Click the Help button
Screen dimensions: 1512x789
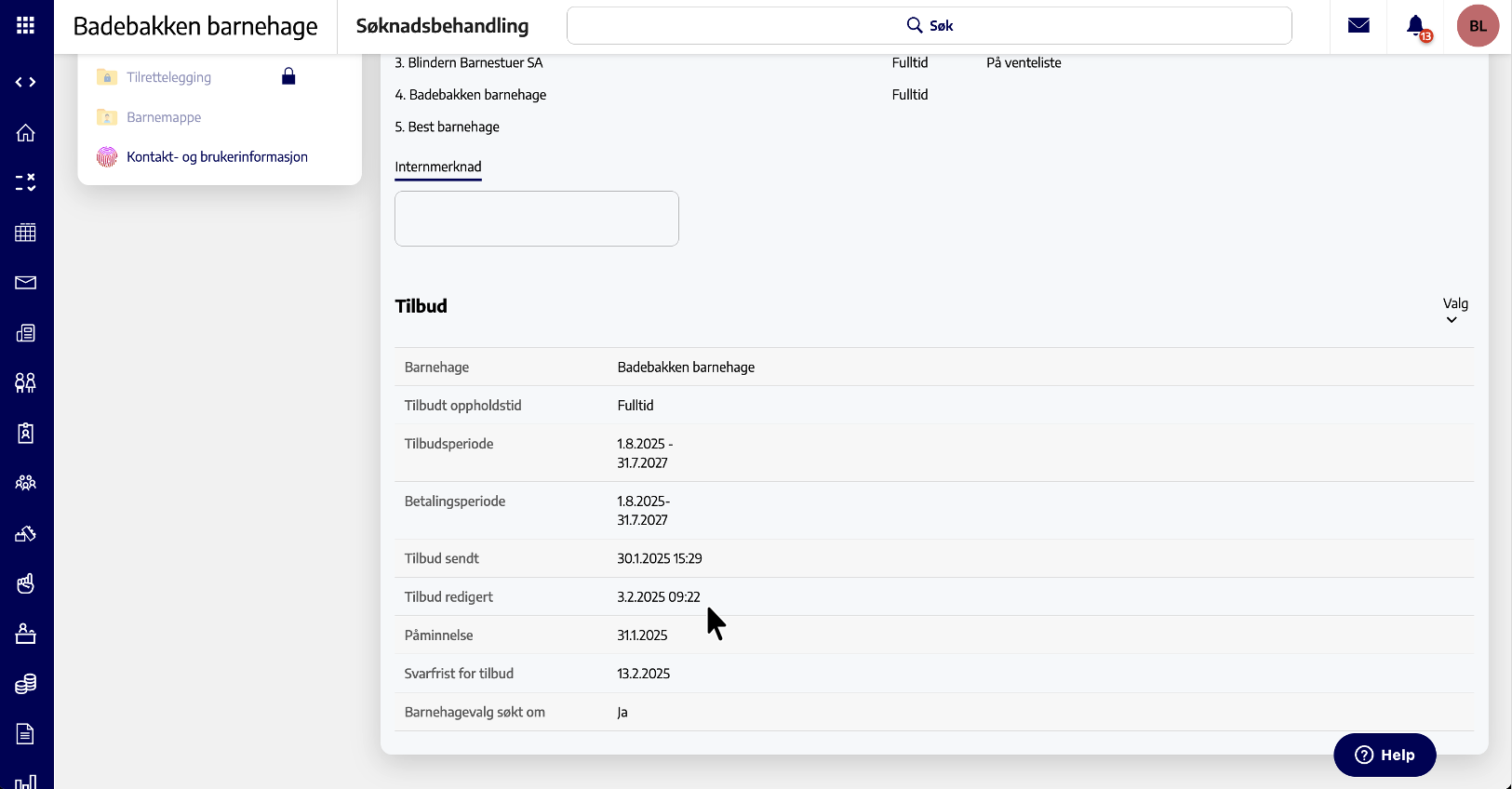point(1384,755)
